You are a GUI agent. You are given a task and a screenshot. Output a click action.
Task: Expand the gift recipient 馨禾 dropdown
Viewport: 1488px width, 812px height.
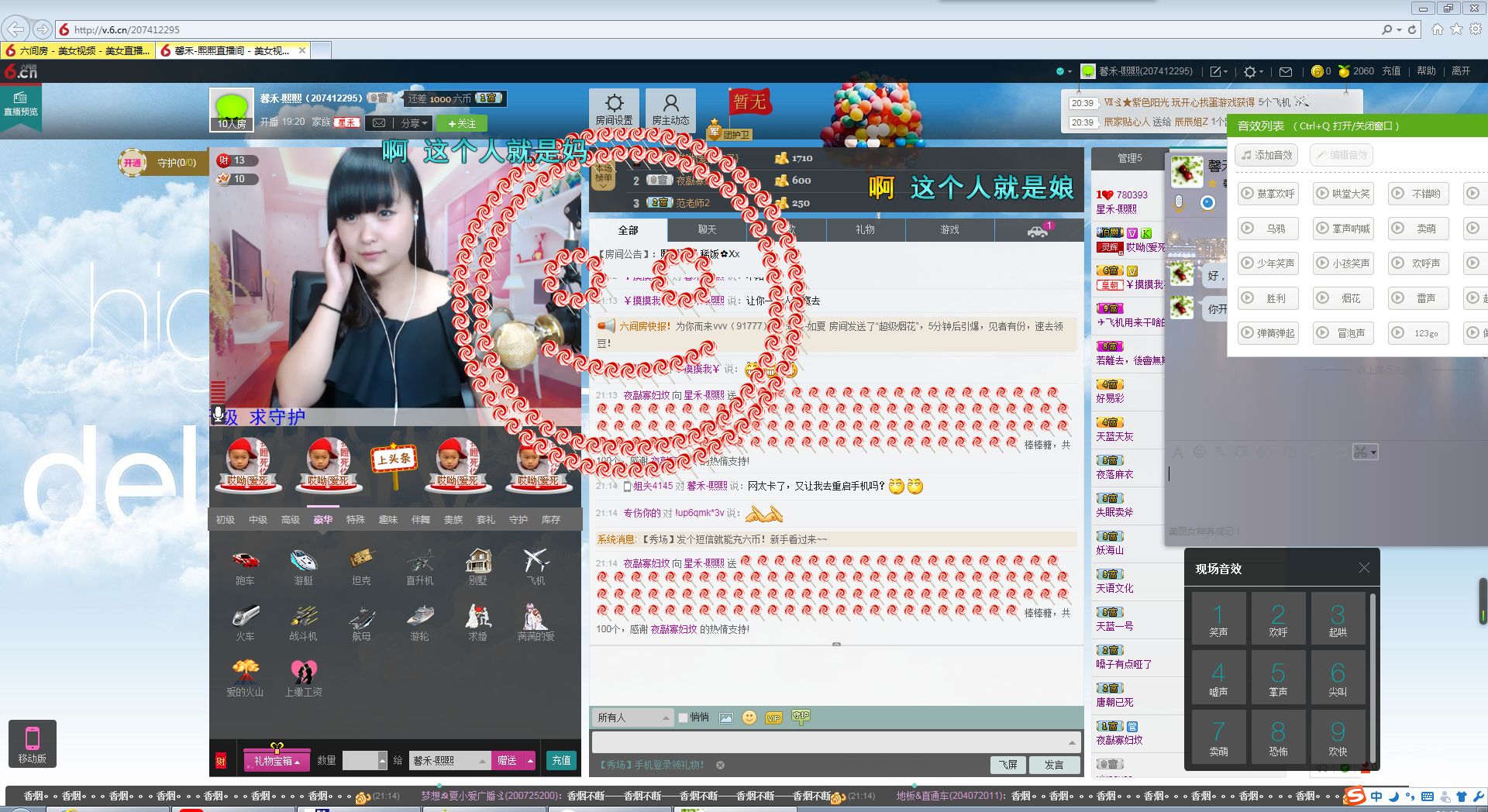tap(482, 761)
